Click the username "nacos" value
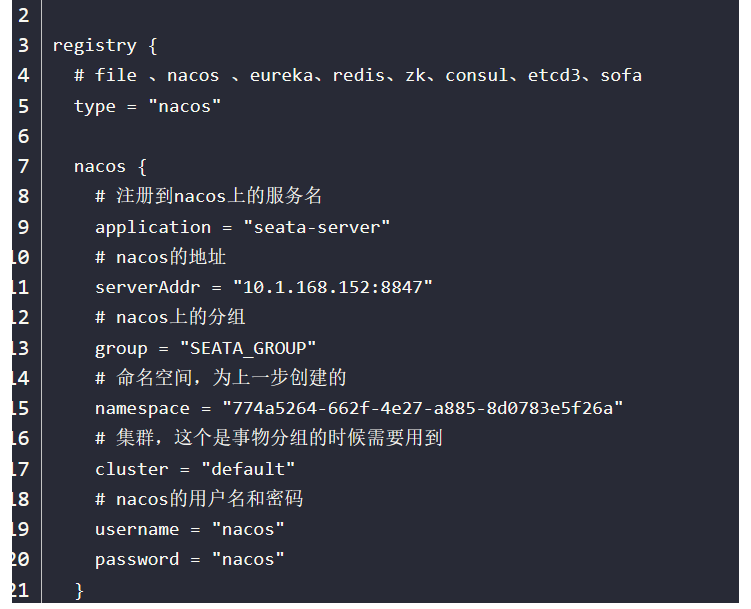Viewport: 751px width, 609px height. 248,529
